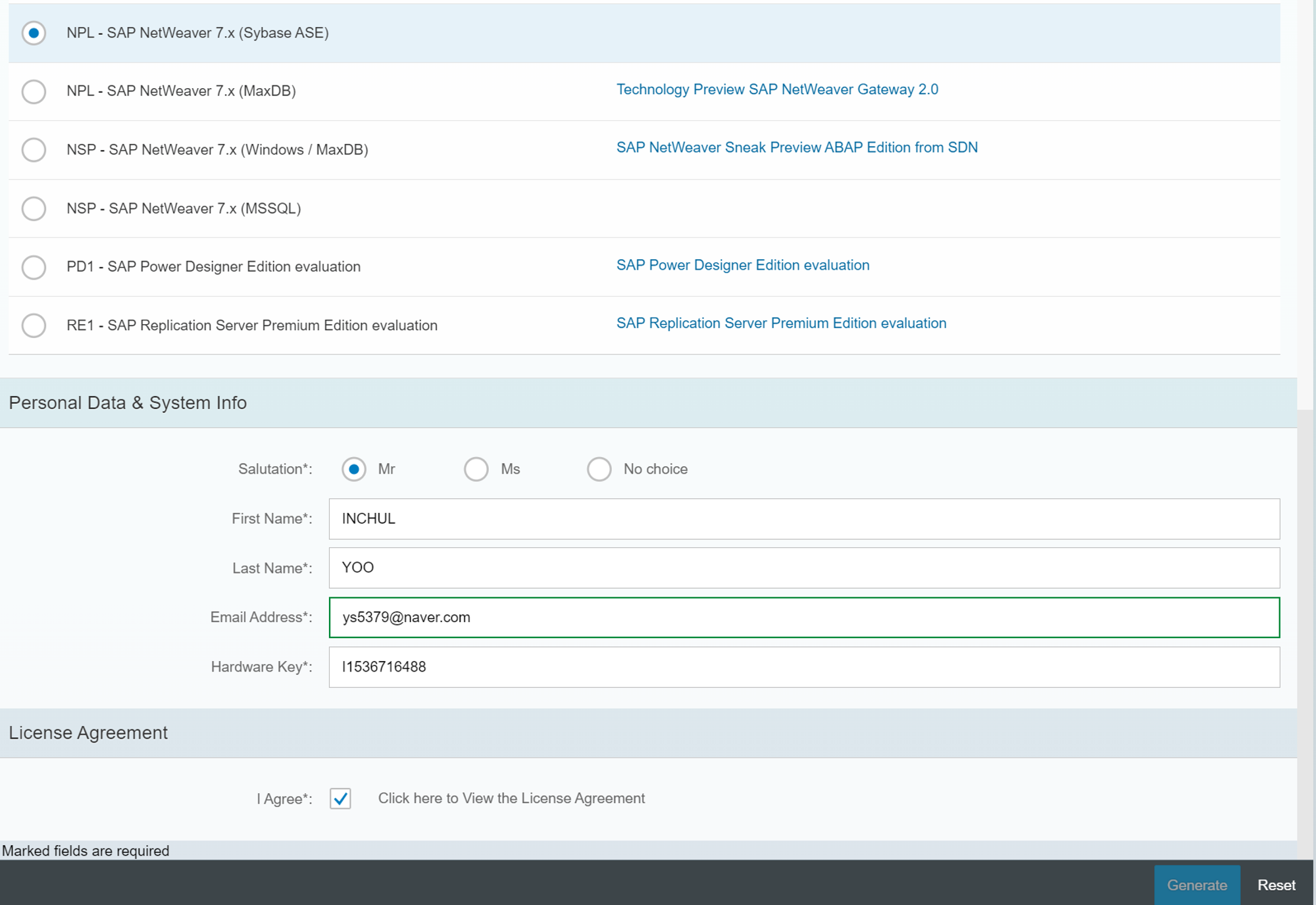Select NPL SAP NetWeaver 7.x (Sybase ASE) radio

34,33
